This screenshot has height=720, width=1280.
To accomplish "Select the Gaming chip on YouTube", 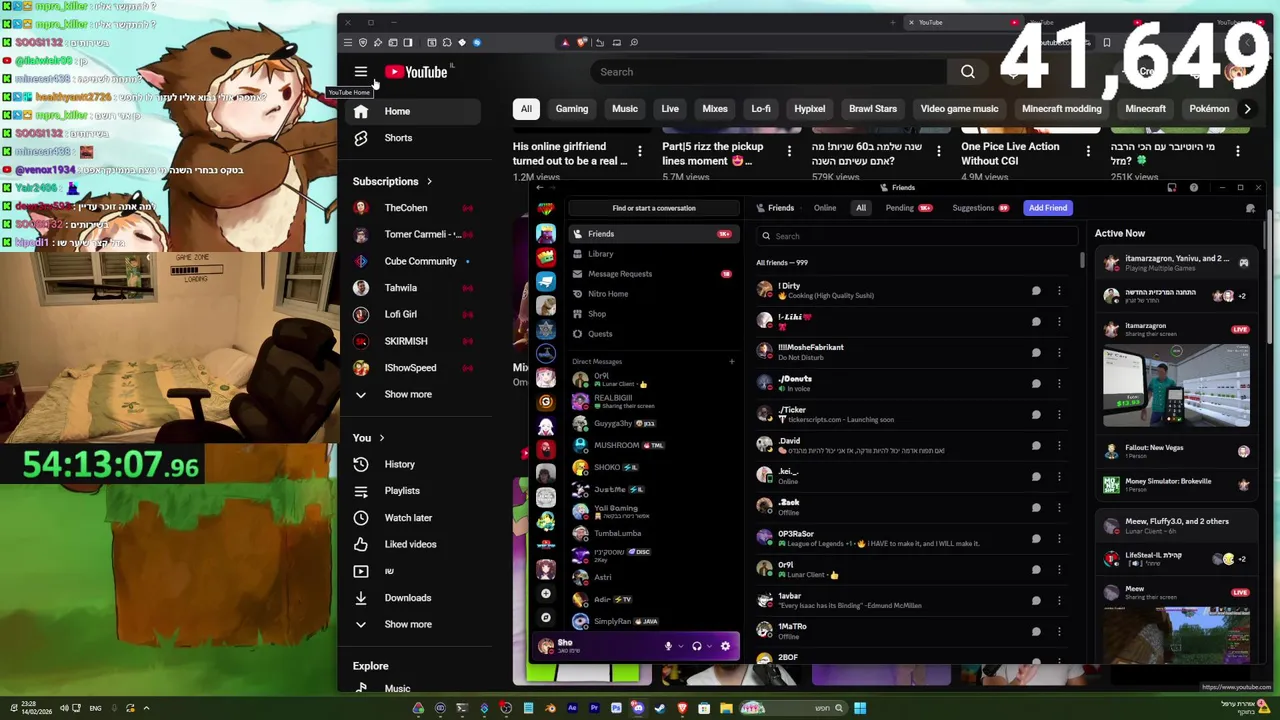I will pos(572,109).
